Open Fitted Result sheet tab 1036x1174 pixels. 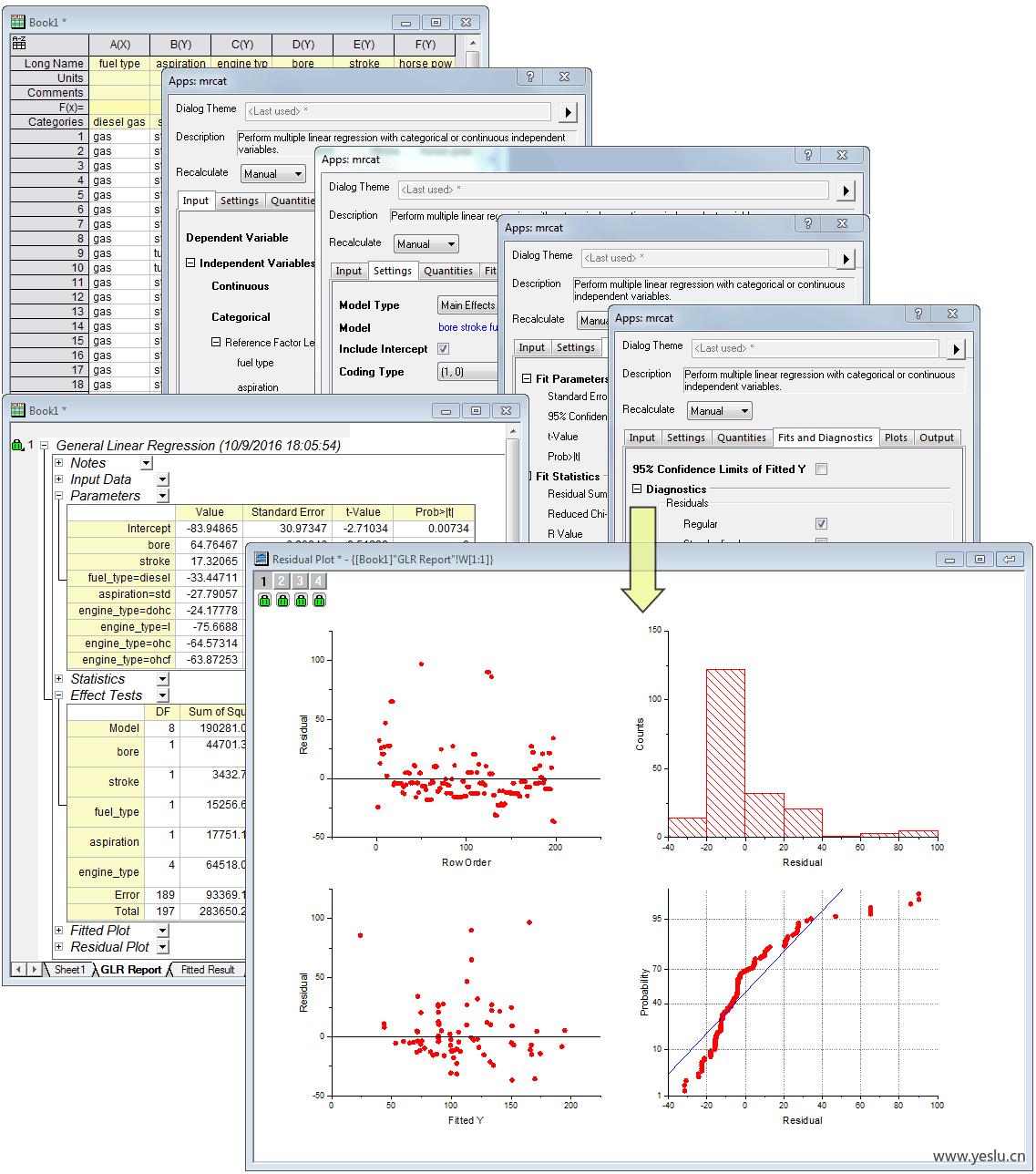coord(208,970)
